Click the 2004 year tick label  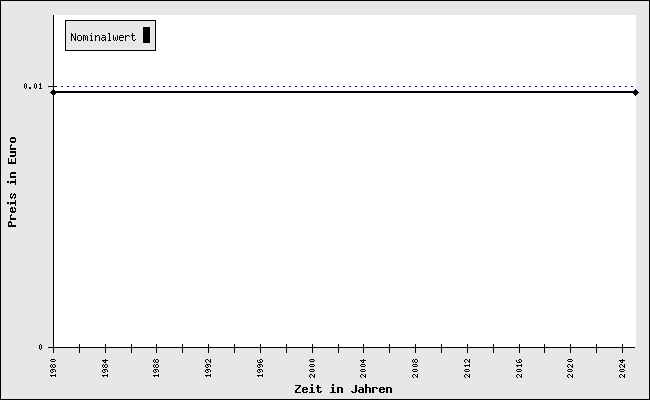coord(364,369)
